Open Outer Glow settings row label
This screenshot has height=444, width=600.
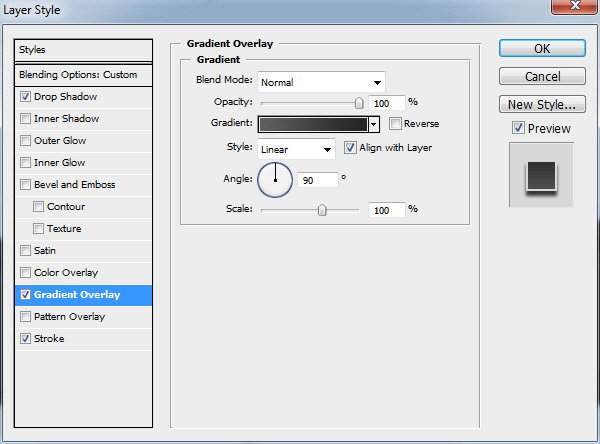60,140
